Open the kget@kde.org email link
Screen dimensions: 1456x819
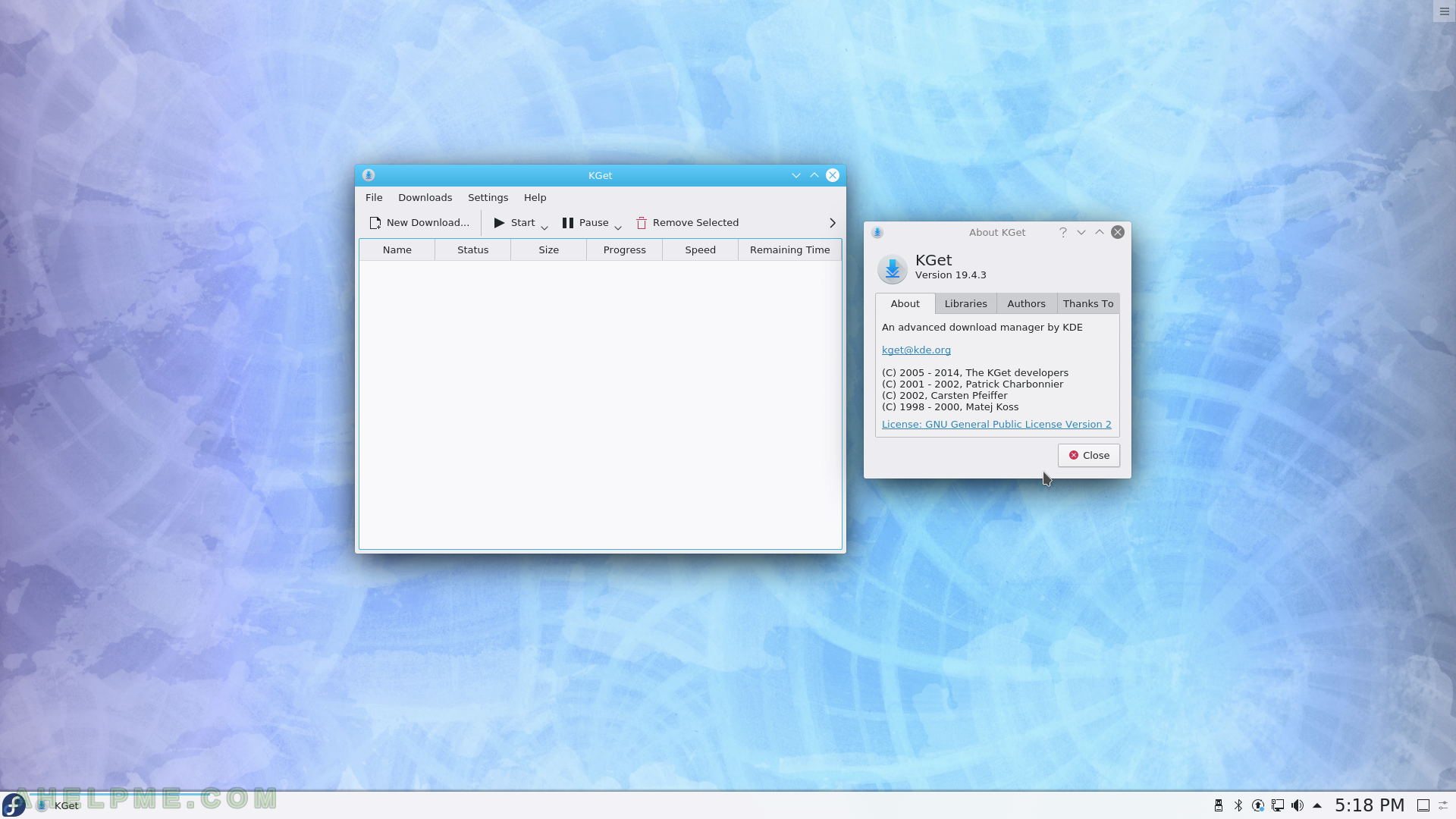[916, 350]
